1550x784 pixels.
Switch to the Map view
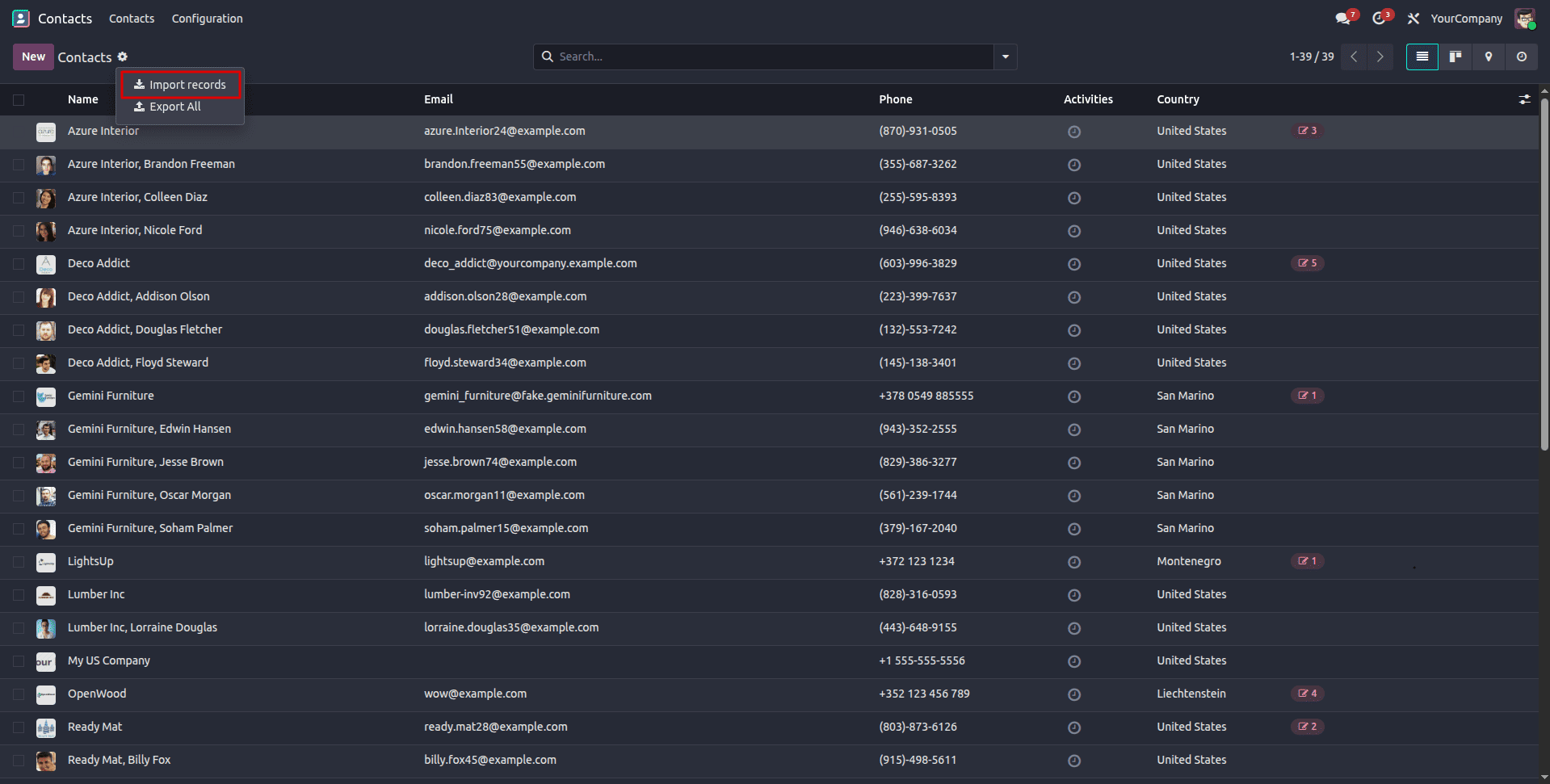tap(1488, 57)
